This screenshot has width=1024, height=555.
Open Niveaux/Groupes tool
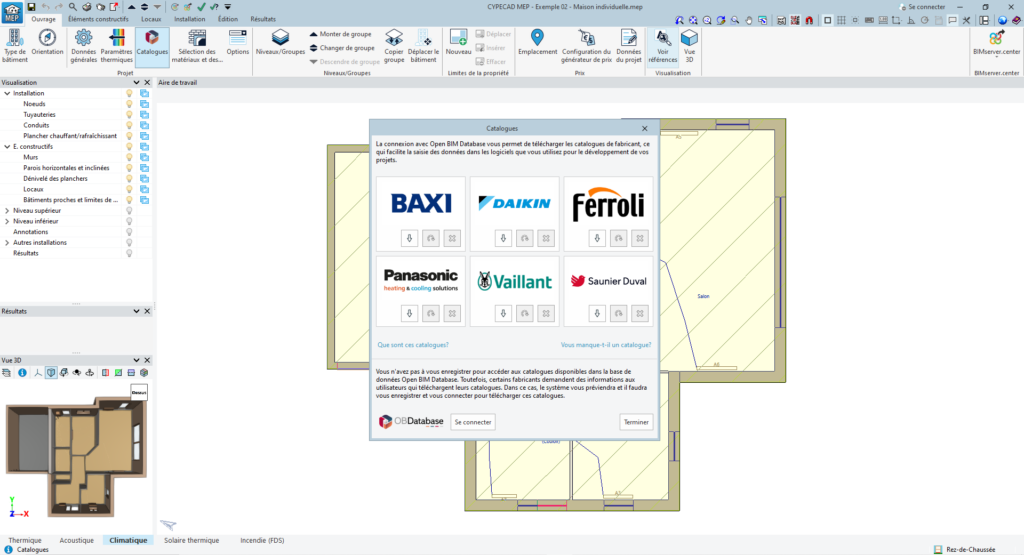[x=280, y=42]
